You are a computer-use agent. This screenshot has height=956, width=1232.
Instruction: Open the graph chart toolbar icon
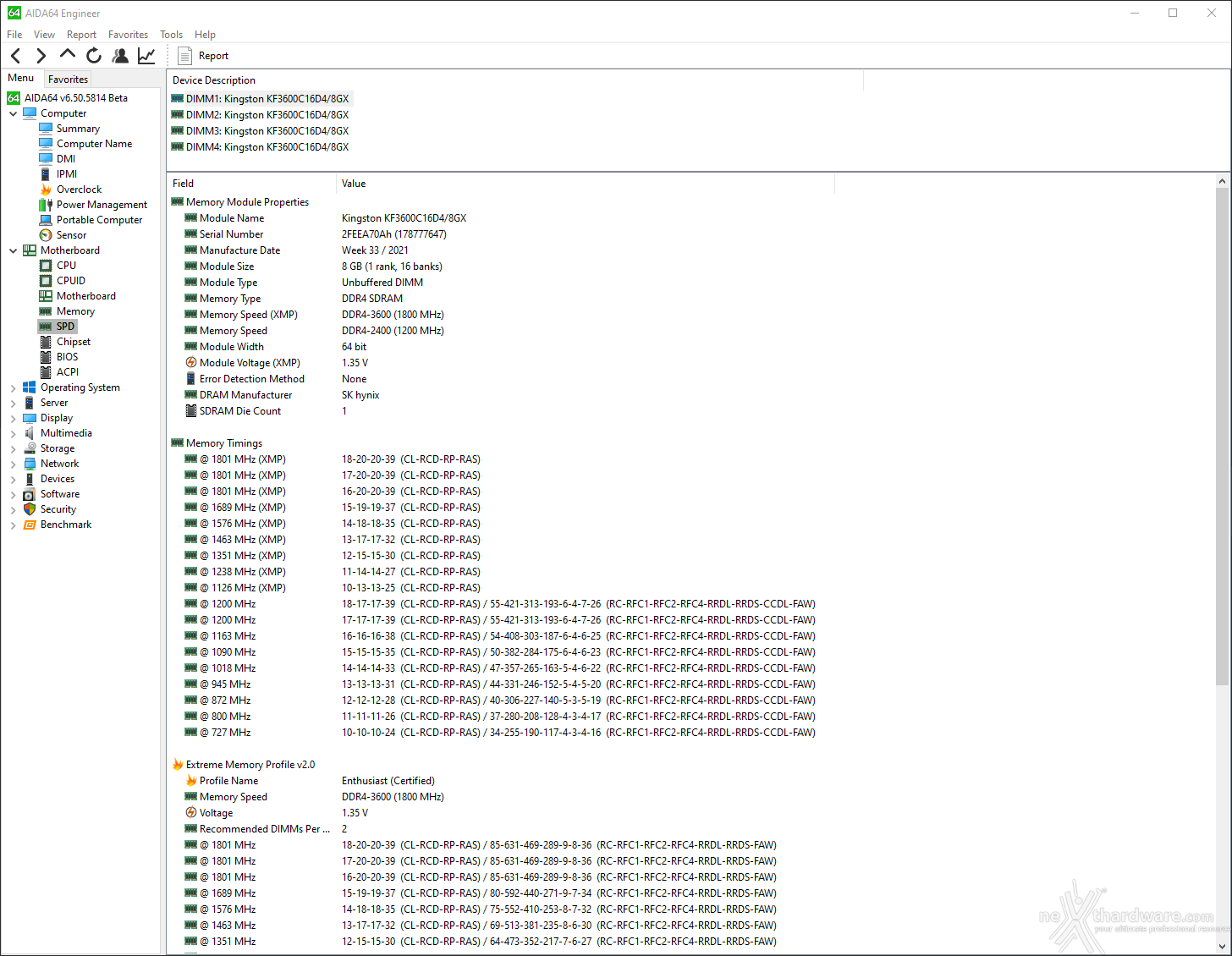point(146,56)
